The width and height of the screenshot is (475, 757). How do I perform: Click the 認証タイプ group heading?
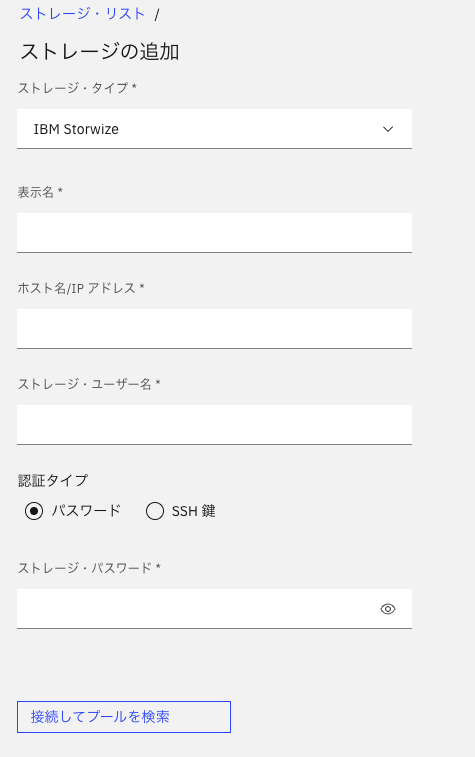(53, 480)
